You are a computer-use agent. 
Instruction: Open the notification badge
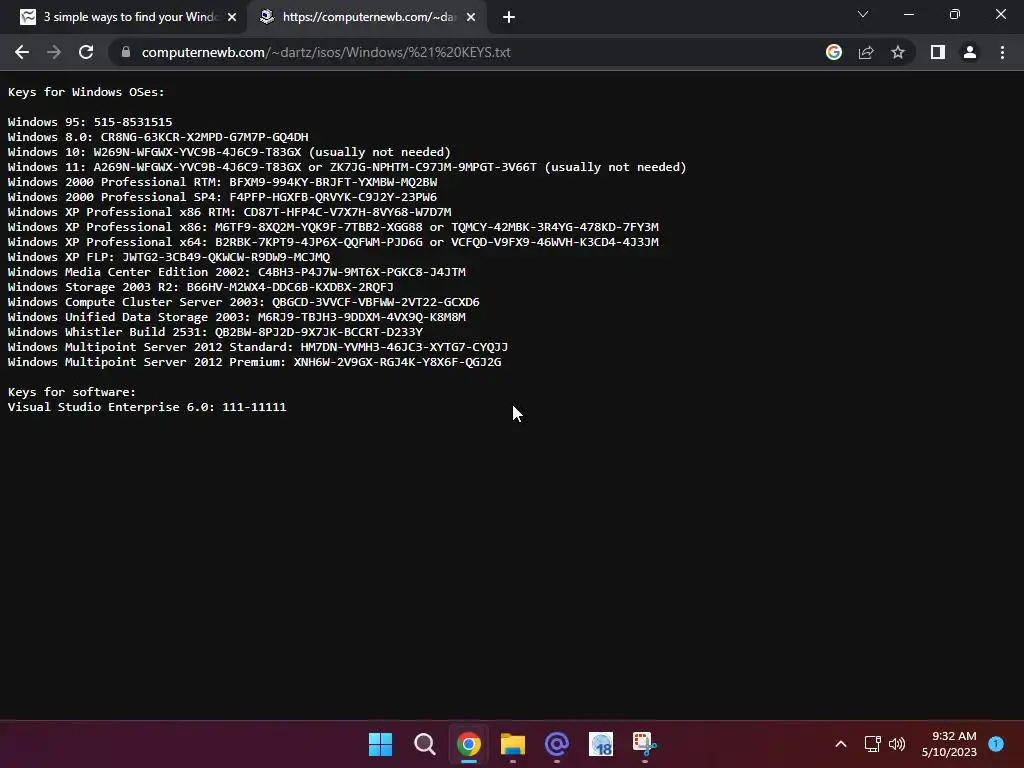pos(996,743)
